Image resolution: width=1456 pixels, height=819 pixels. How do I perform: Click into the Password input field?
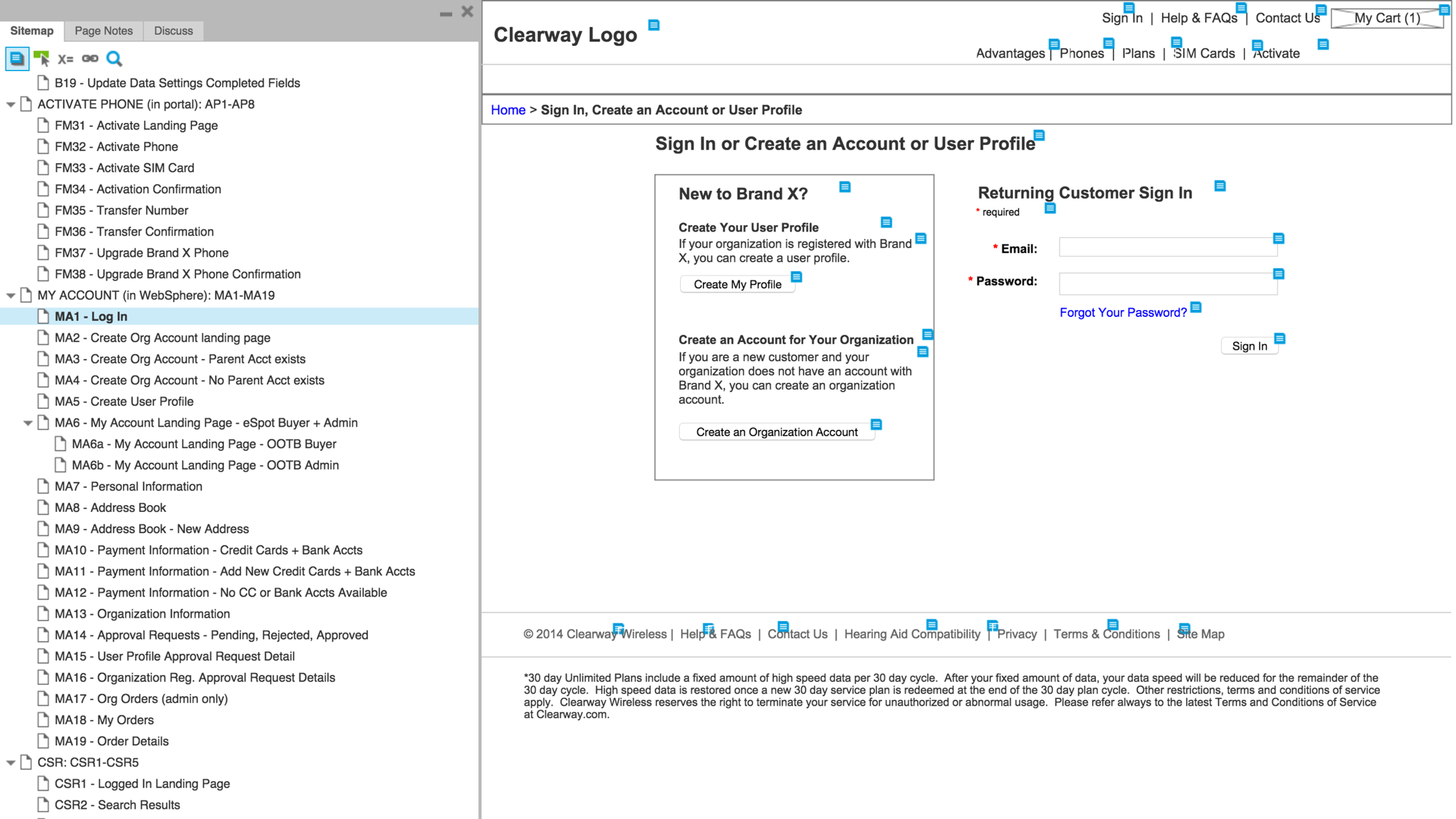click(x=1168, y=284)
